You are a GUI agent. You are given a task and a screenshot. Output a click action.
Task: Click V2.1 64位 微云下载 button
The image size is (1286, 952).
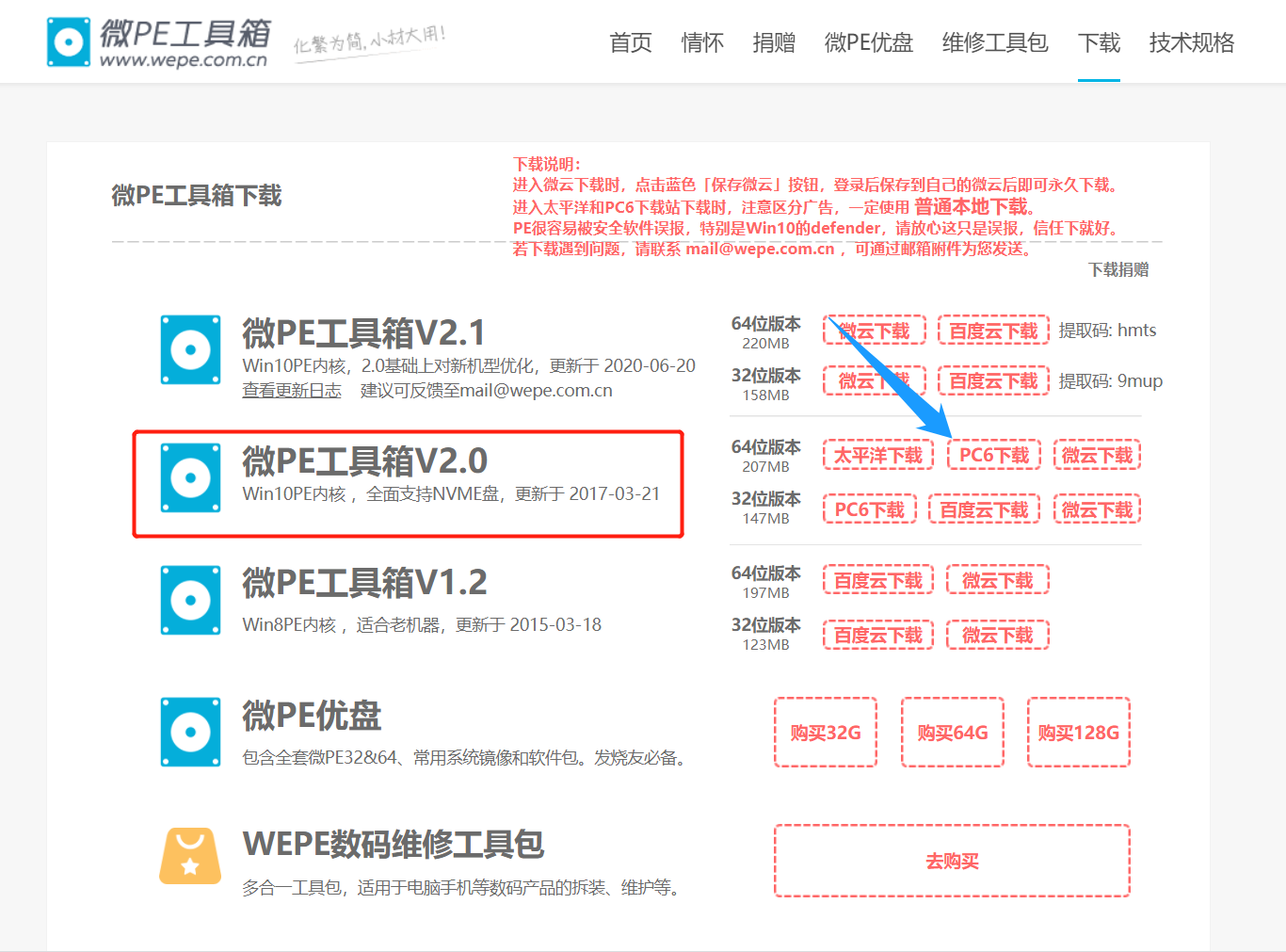(875, 331)
